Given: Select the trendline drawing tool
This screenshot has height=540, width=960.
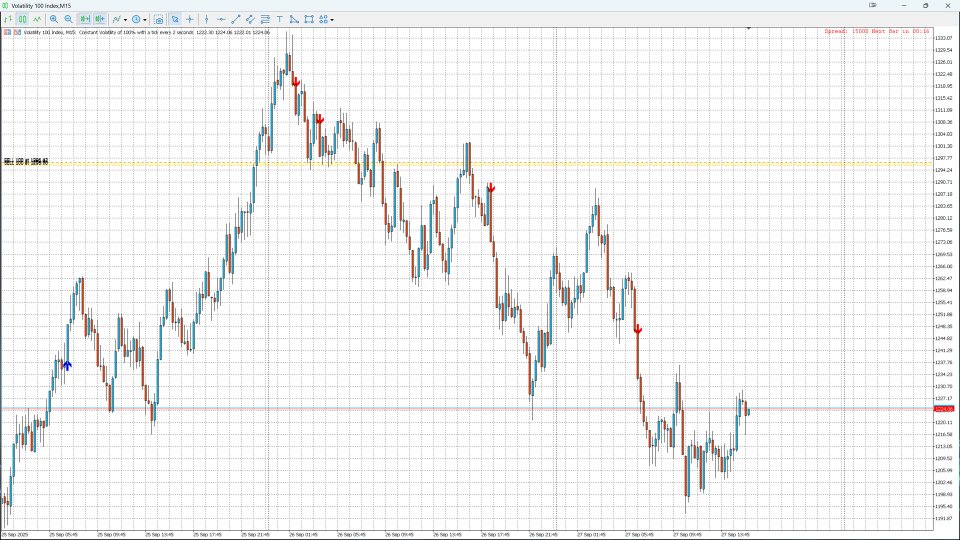Looking at the screenshot, I should pos(236,19).
